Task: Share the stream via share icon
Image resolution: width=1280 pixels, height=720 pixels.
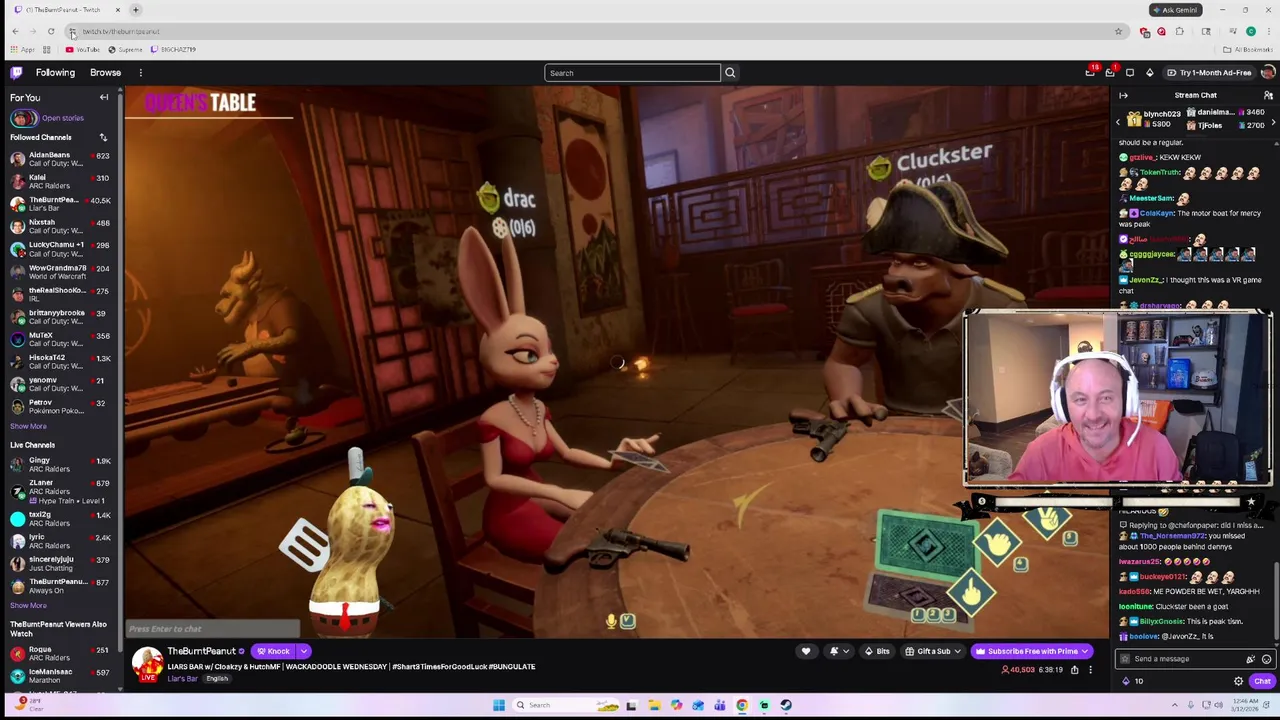Action: coord(1075,670)
